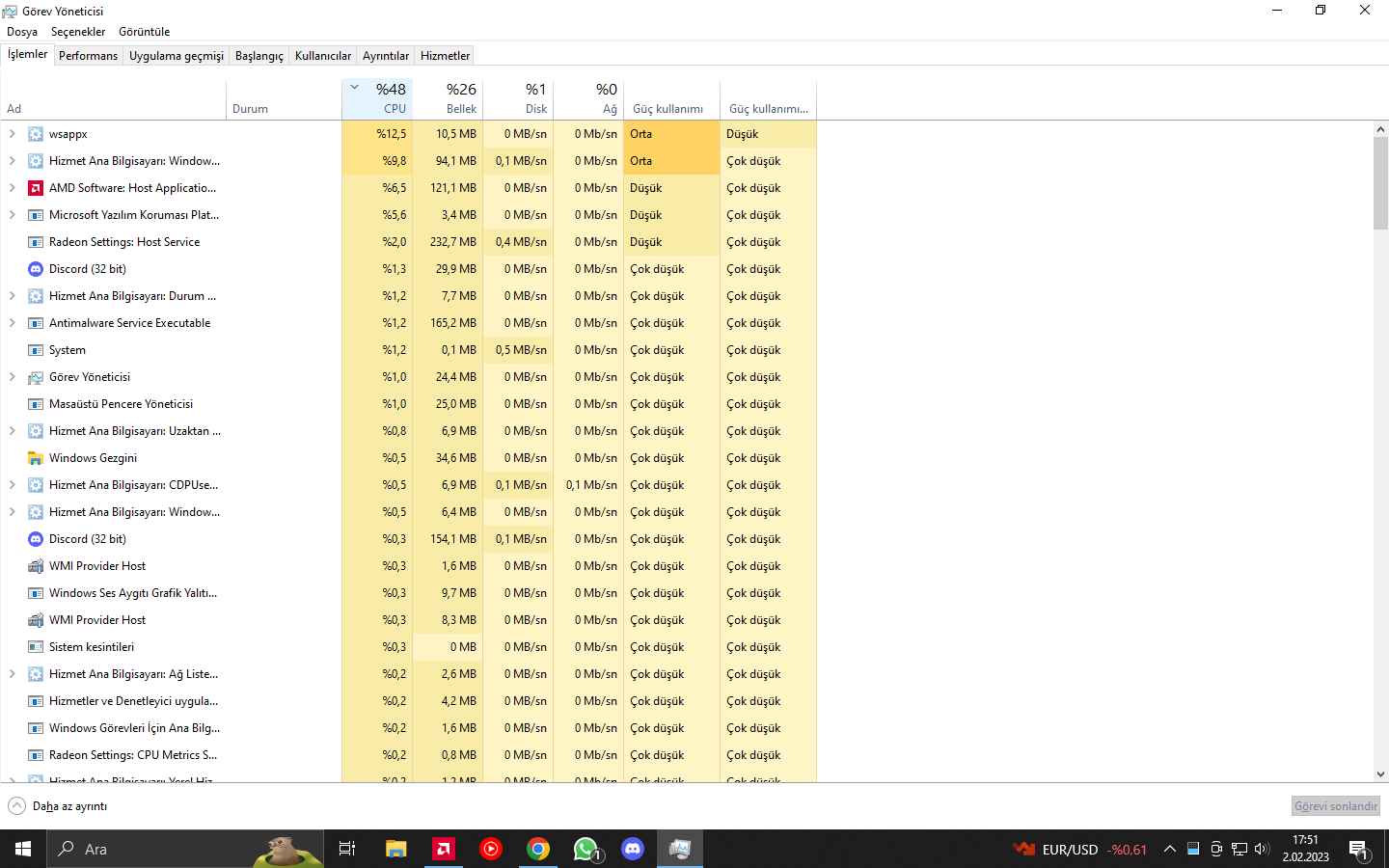Switch to the Performans tab

(x=89, y=56)
